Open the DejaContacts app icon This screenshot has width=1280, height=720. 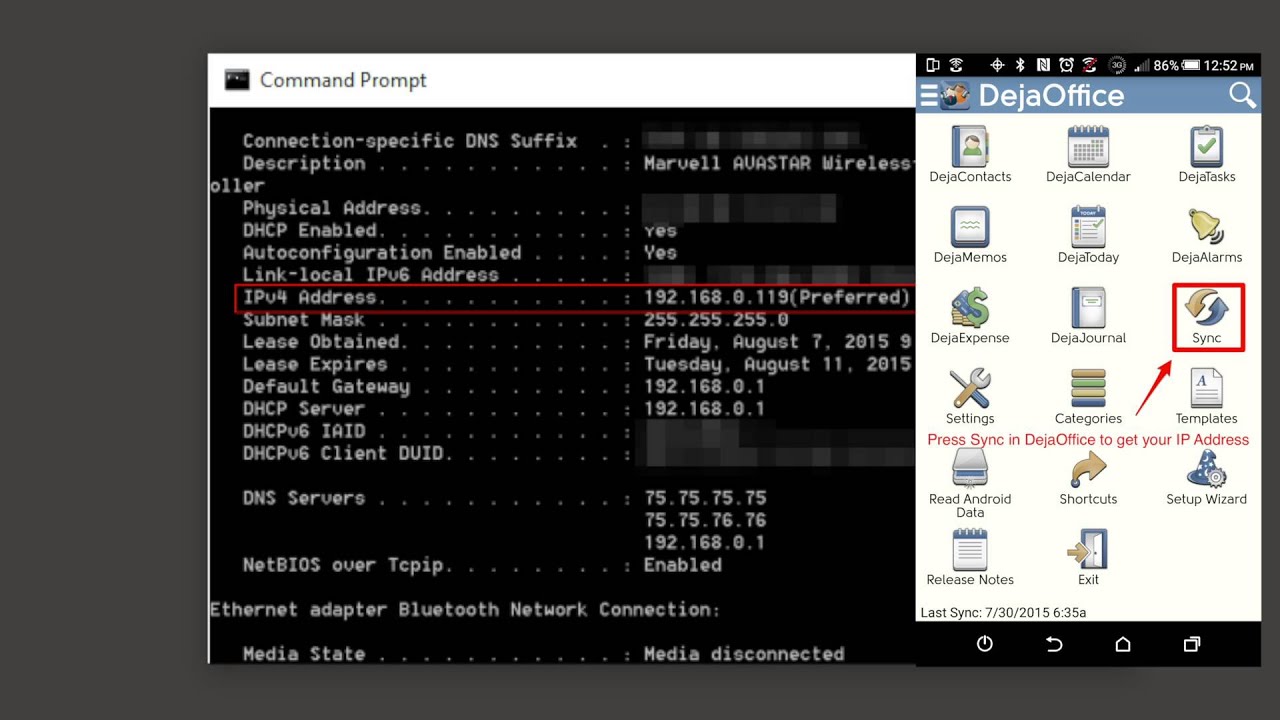[x=970, y=147]
